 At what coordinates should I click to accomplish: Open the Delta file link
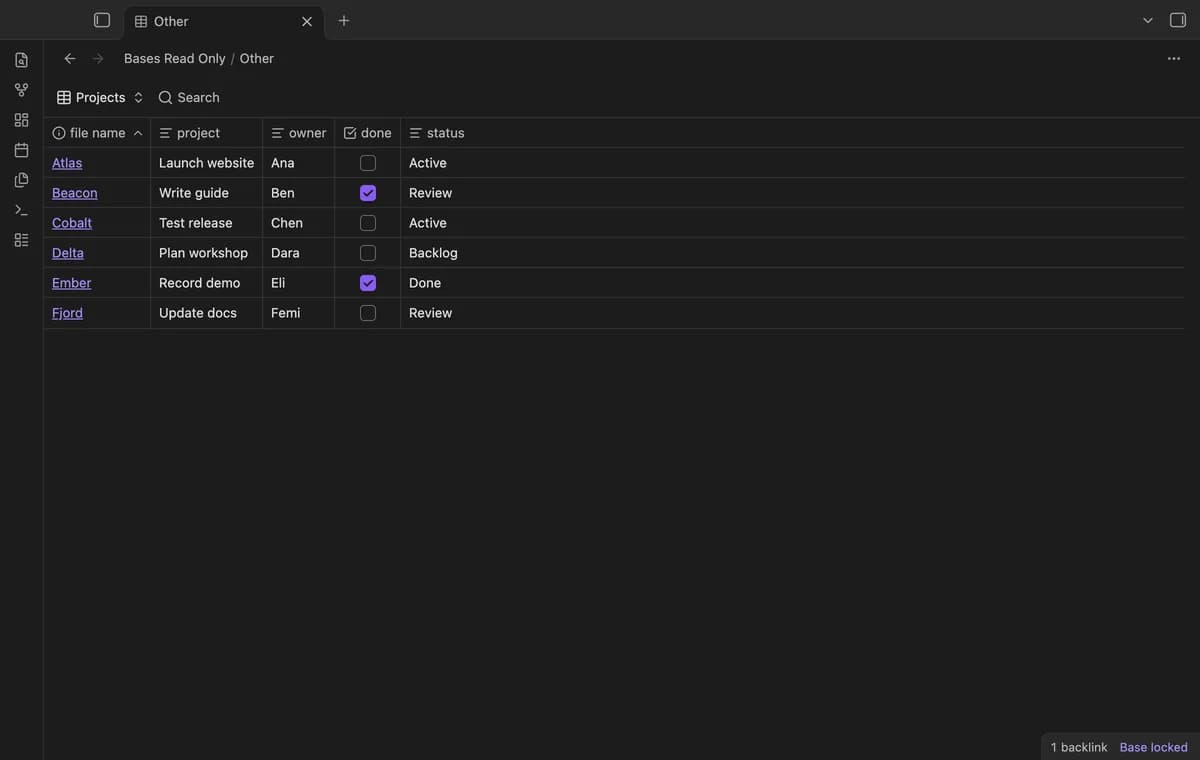pyautogui.click(x=68, y=253)
